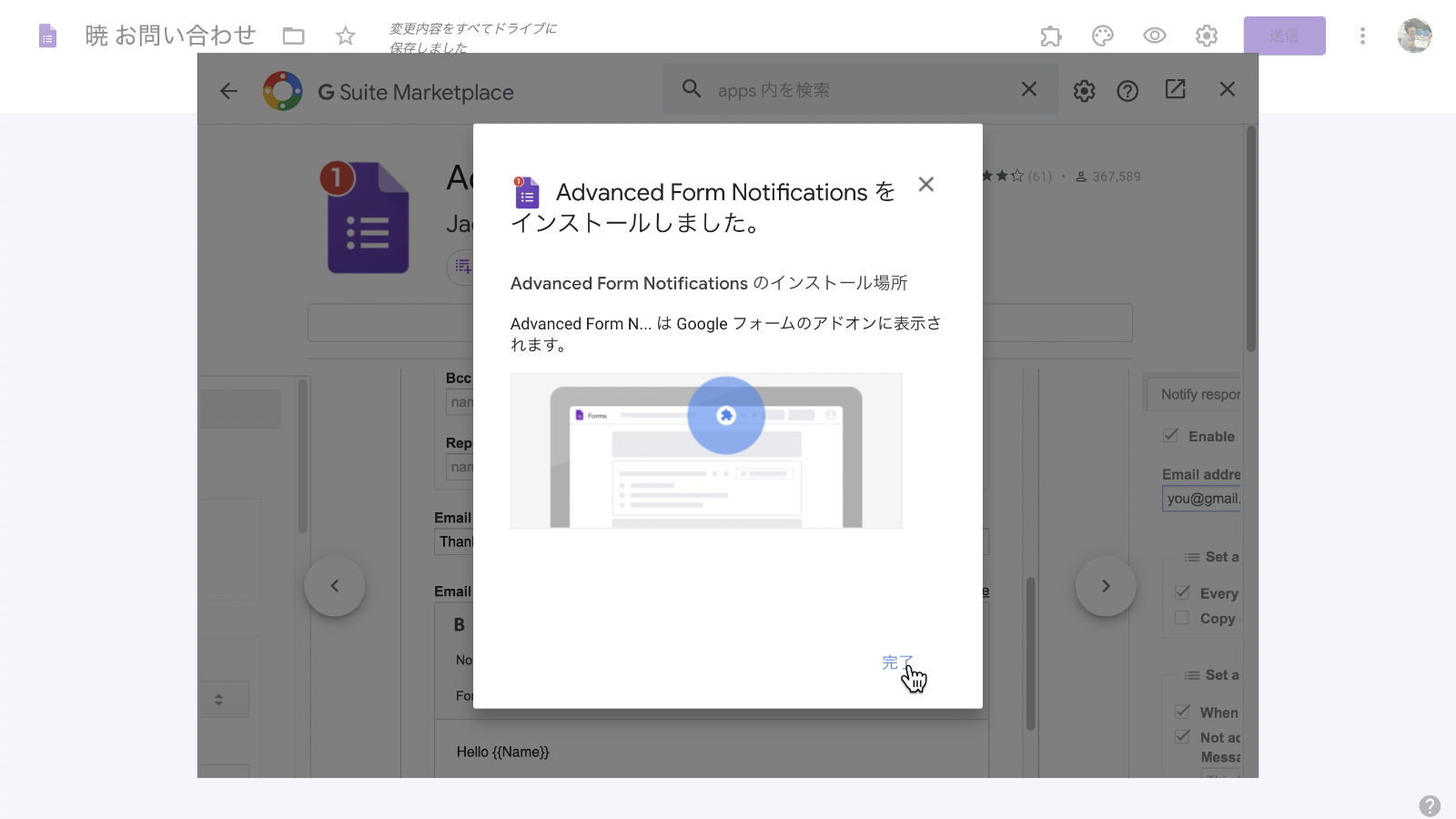
Task: Toggle the When checkbox
Action: tap(1182, 712)
